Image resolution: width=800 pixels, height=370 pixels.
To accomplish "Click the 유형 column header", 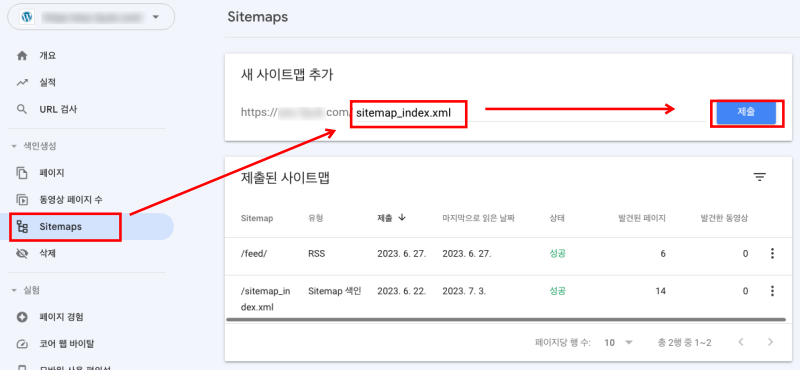I will [316, 218].
